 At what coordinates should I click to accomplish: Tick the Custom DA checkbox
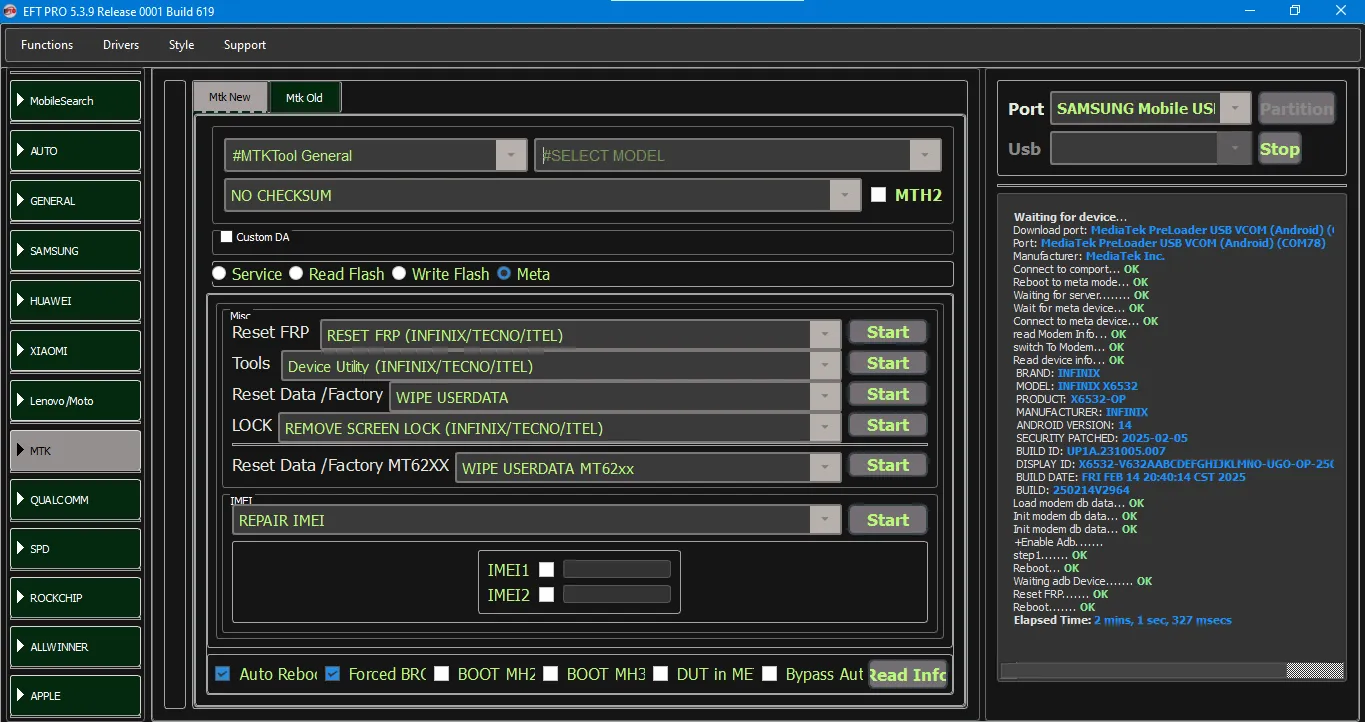point(226,237)
